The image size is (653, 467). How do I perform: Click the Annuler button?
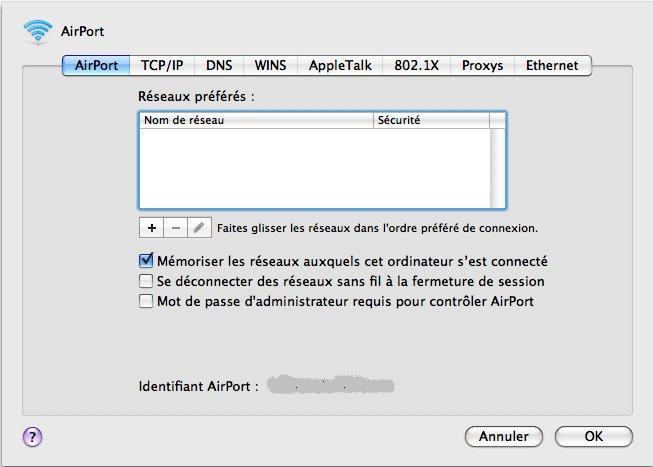click(x=503, y=436)
